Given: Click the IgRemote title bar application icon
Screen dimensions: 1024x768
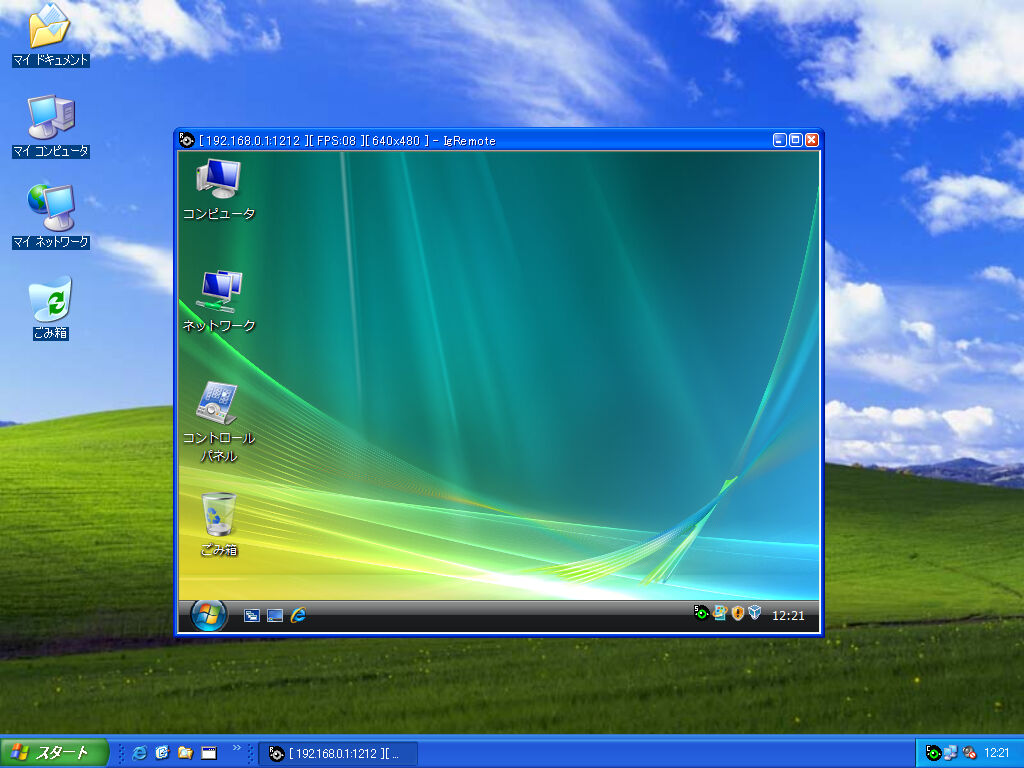Looking at the screenshot, I should pos(187,140).
